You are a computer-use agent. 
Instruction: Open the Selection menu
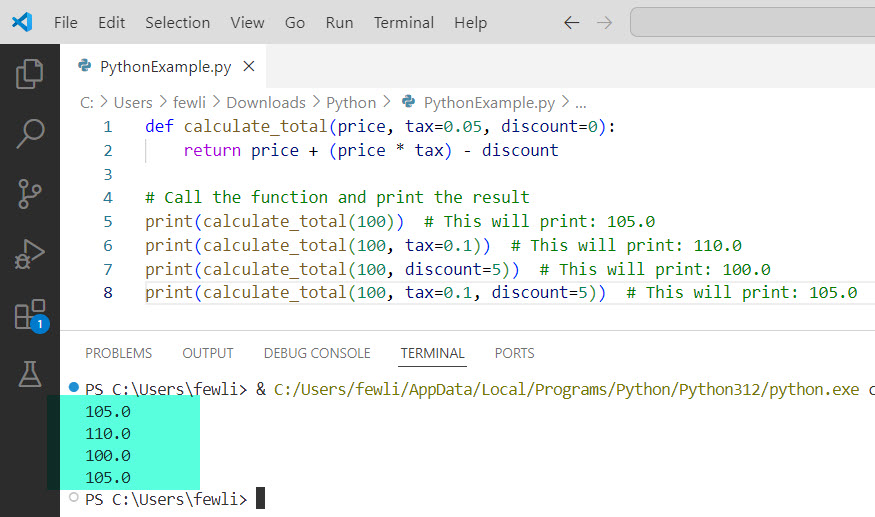pos(177,23)
